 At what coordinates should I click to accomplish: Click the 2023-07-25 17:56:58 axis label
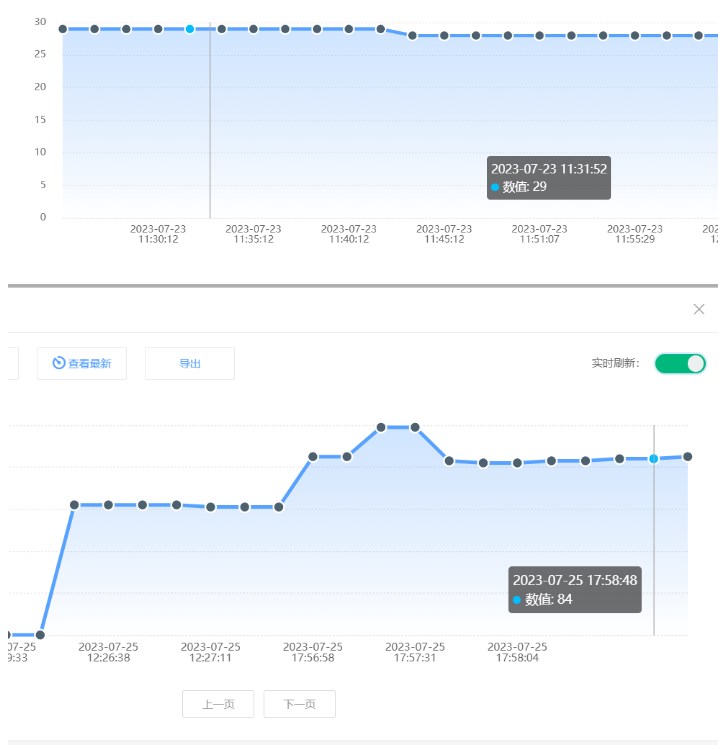[313, 652]
